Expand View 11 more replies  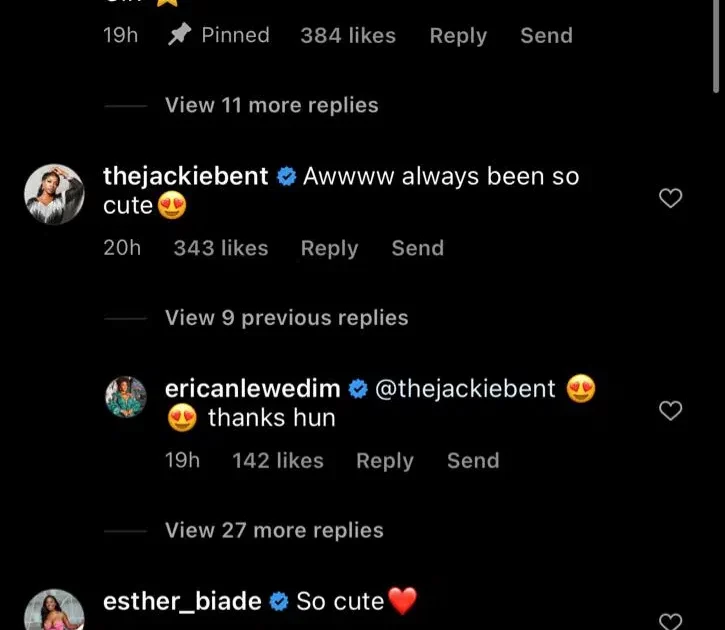click(x=272, y=105)
